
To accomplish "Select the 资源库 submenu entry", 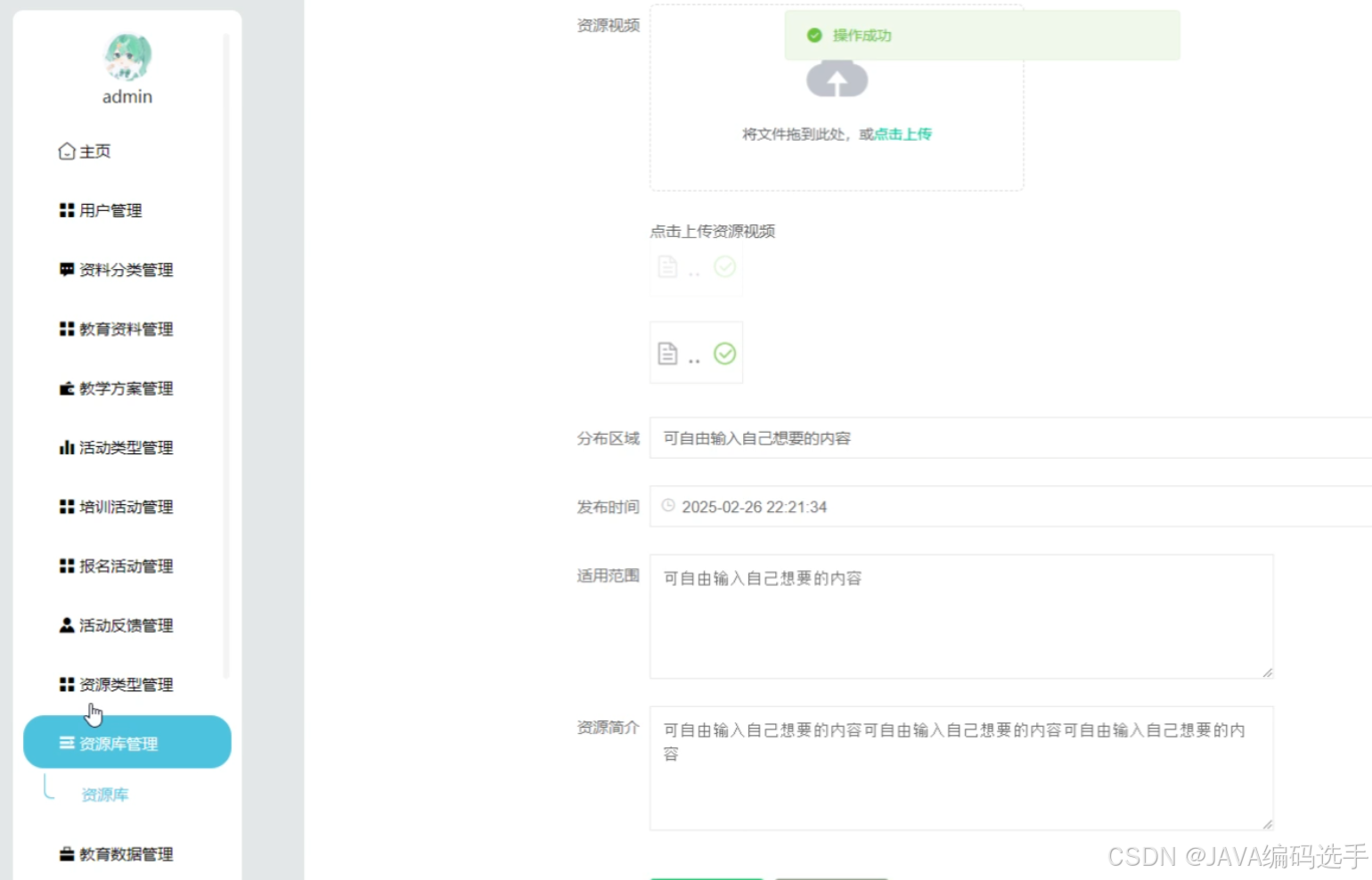I will click(x=104, y=794).
